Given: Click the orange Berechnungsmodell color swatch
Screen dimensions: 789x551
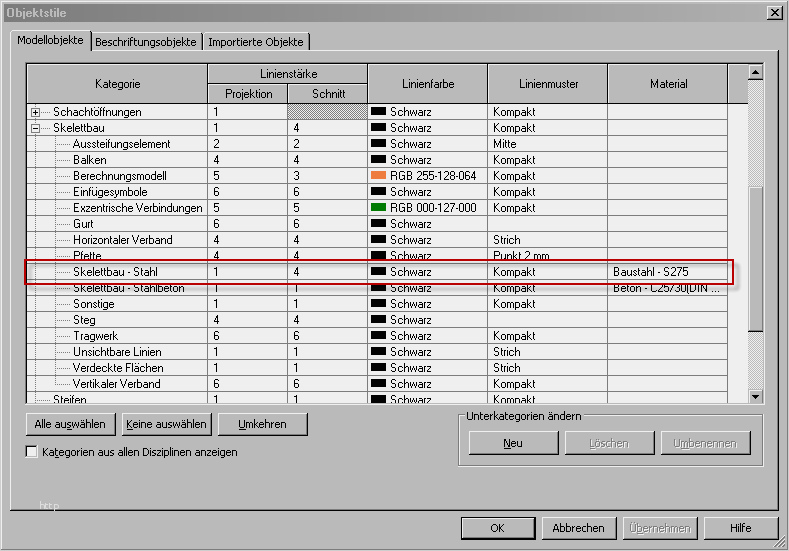Looking at the screenshot, I should (379, 176).
